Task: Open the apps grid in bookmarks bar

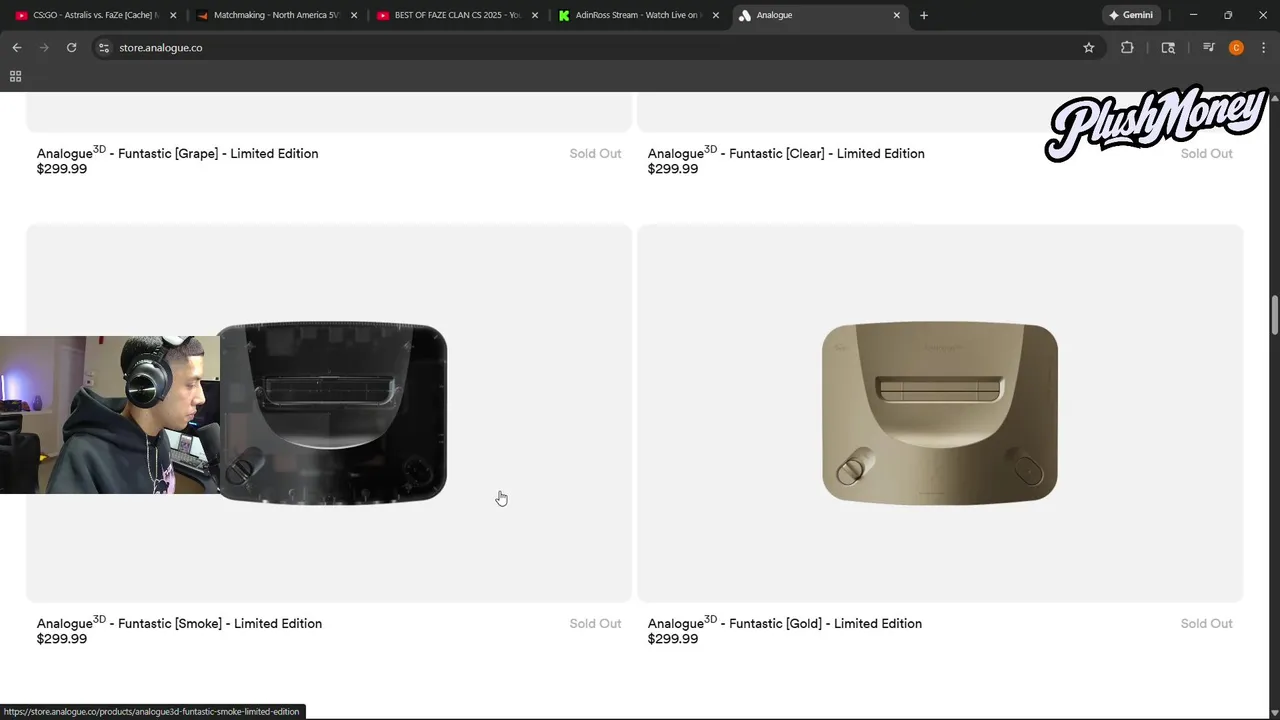Action: click(15, 76)
